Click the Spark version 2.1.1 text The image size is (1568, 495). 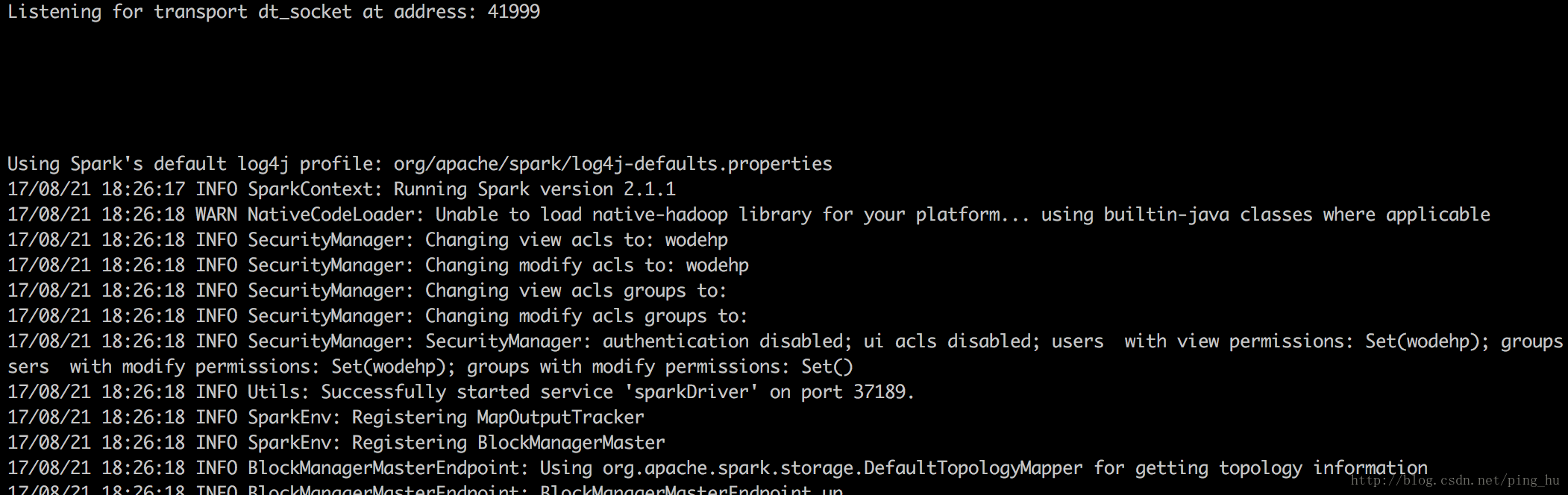point(577,189)
